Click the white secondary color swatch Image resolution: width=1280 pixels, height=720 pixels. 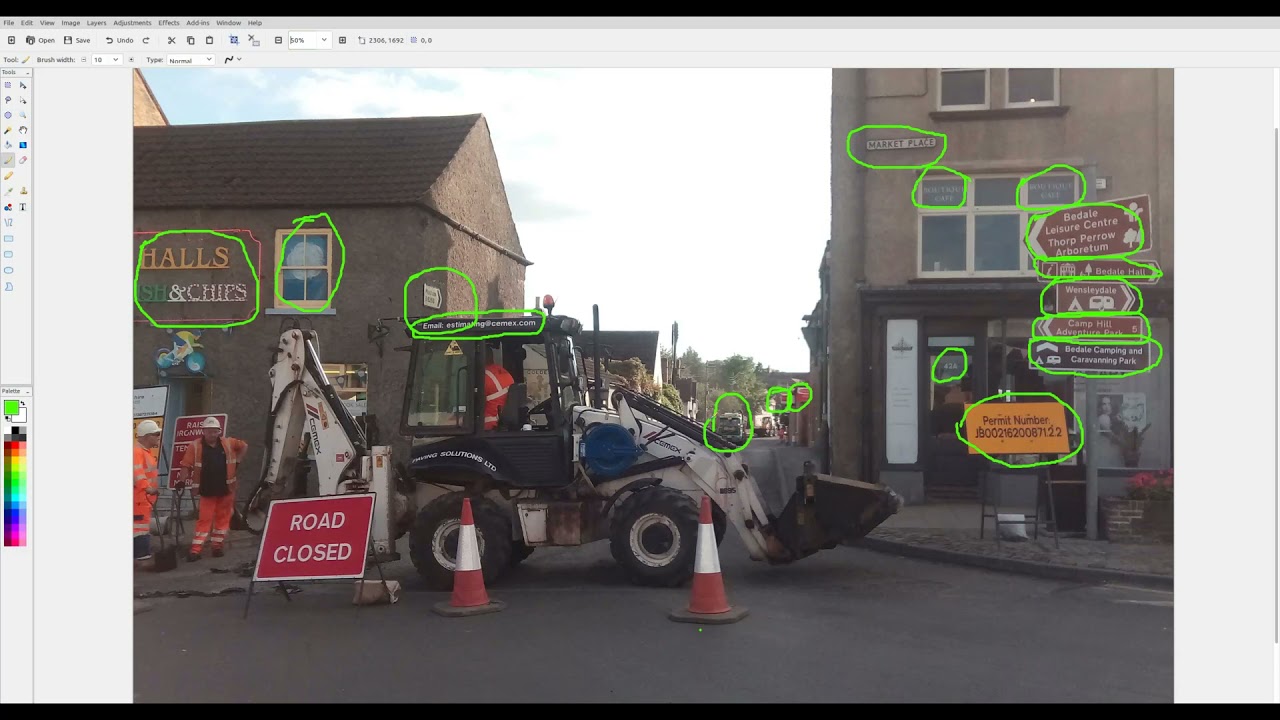pyautogui.click(x=20, y=416)
